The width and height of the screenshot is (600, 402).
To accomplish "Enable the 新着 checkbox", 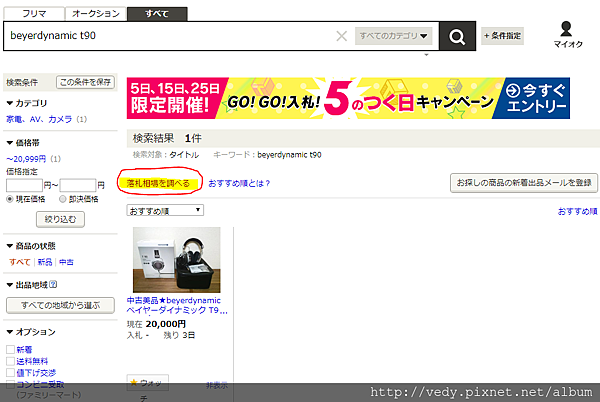I will [10, 350].
